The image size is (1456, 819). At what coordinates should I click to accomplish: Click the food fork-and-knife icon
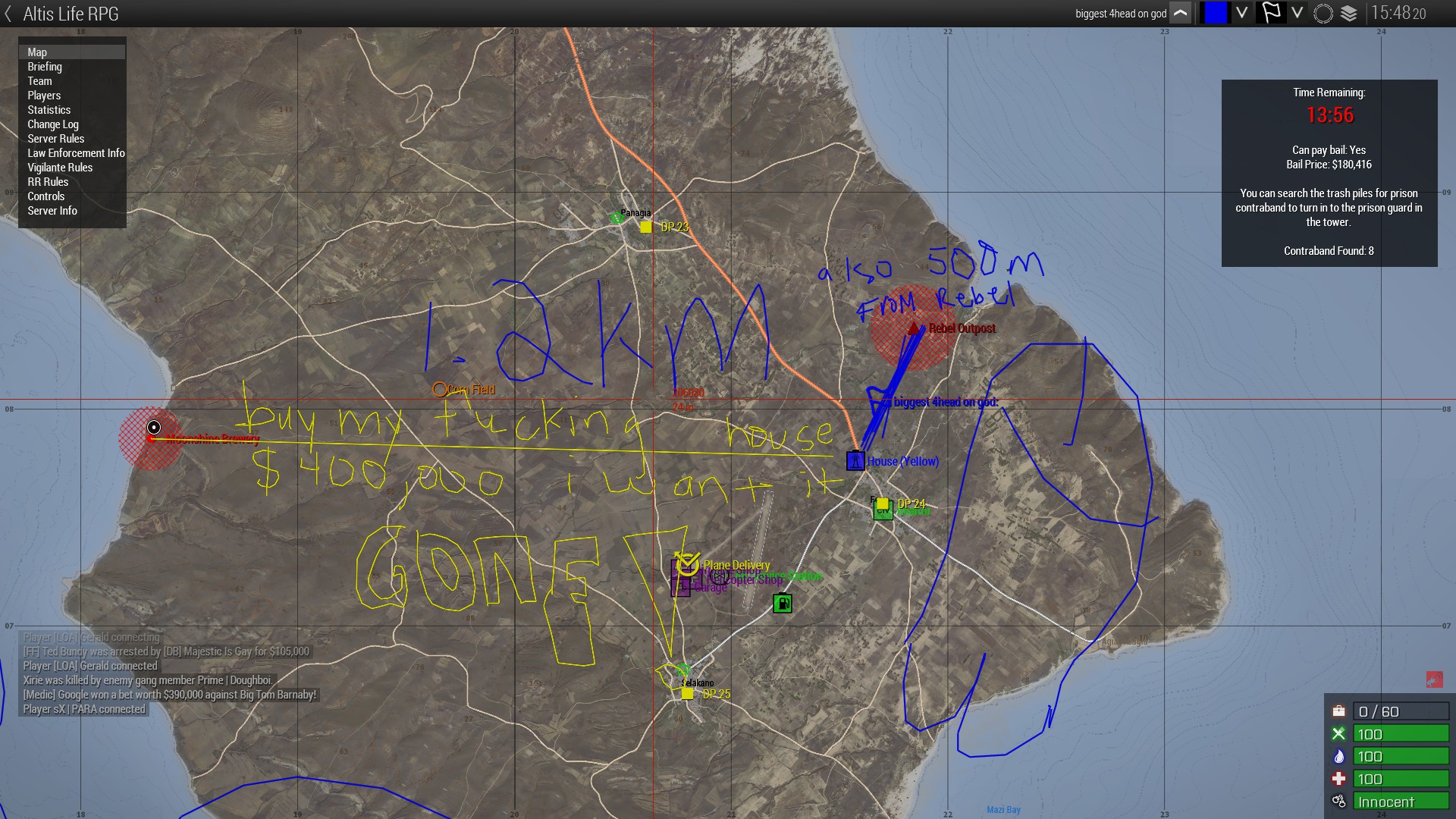pyautogui.click(x=1338, y=734)
